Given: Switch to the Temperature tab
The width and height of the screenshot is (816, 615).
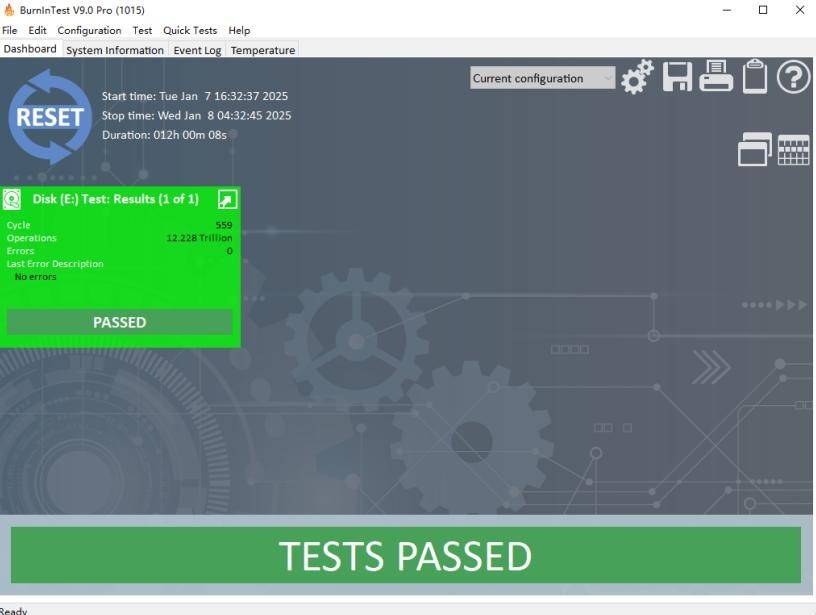Looking at the screenshot, I should point(263,50).
